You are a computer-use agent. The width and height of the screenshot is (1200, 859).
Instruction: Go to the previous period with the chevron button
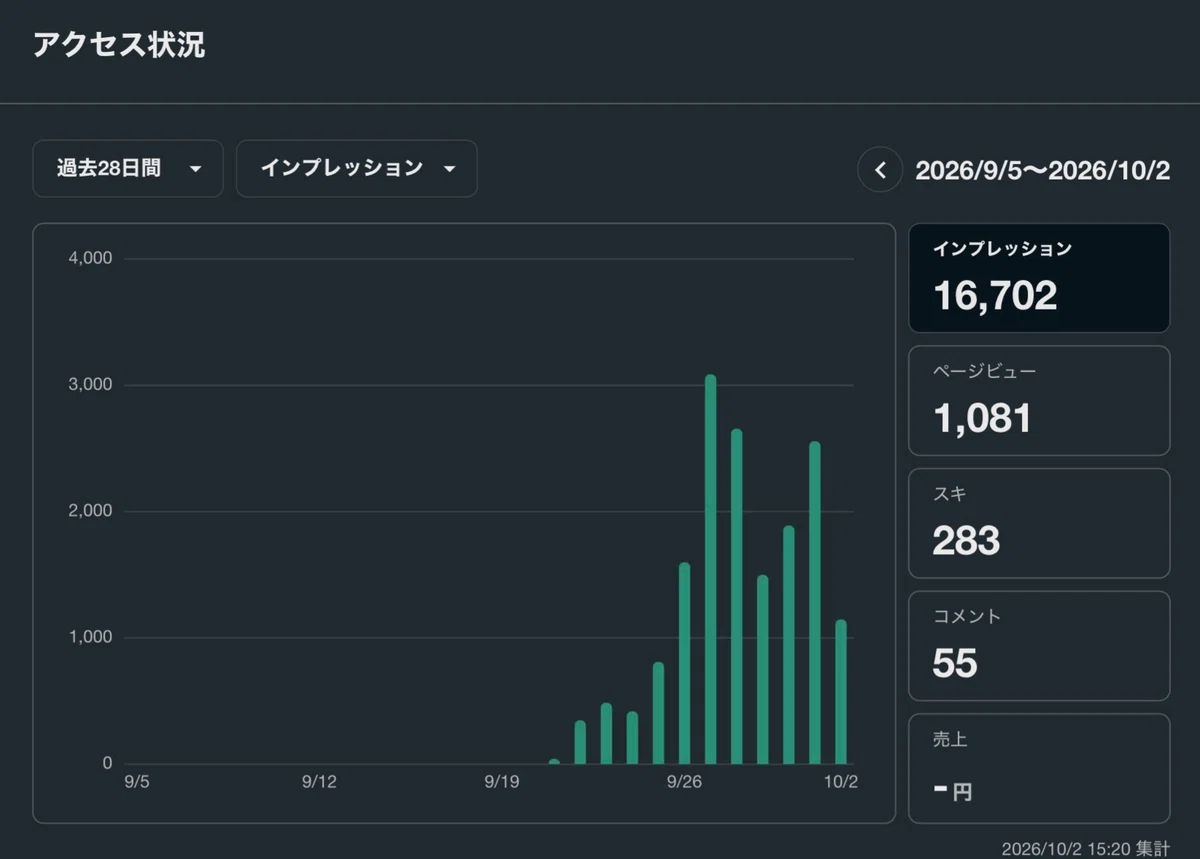(x=880, y=170)
